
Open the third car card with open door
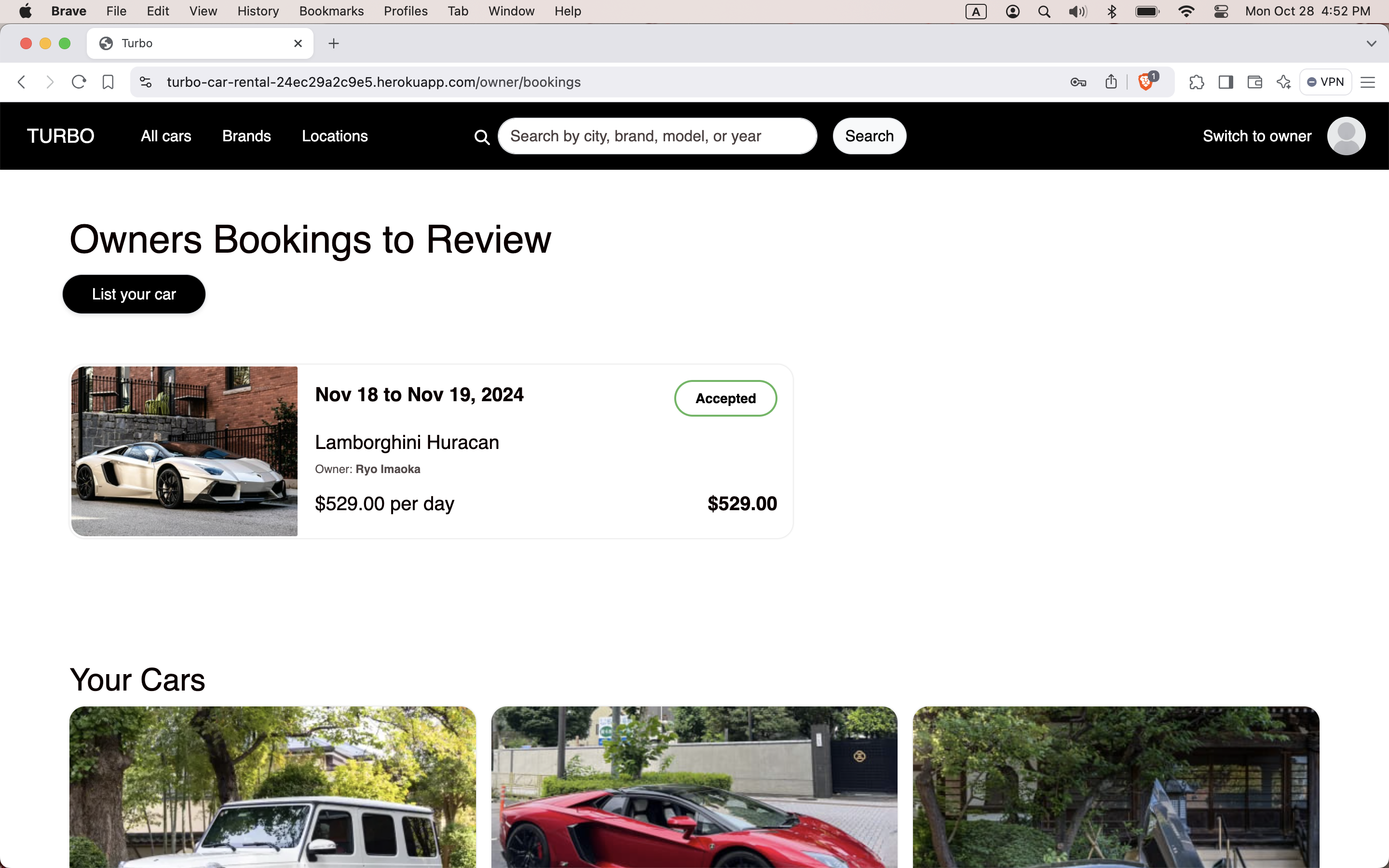pyautogui.click(x=1116, y=787)
